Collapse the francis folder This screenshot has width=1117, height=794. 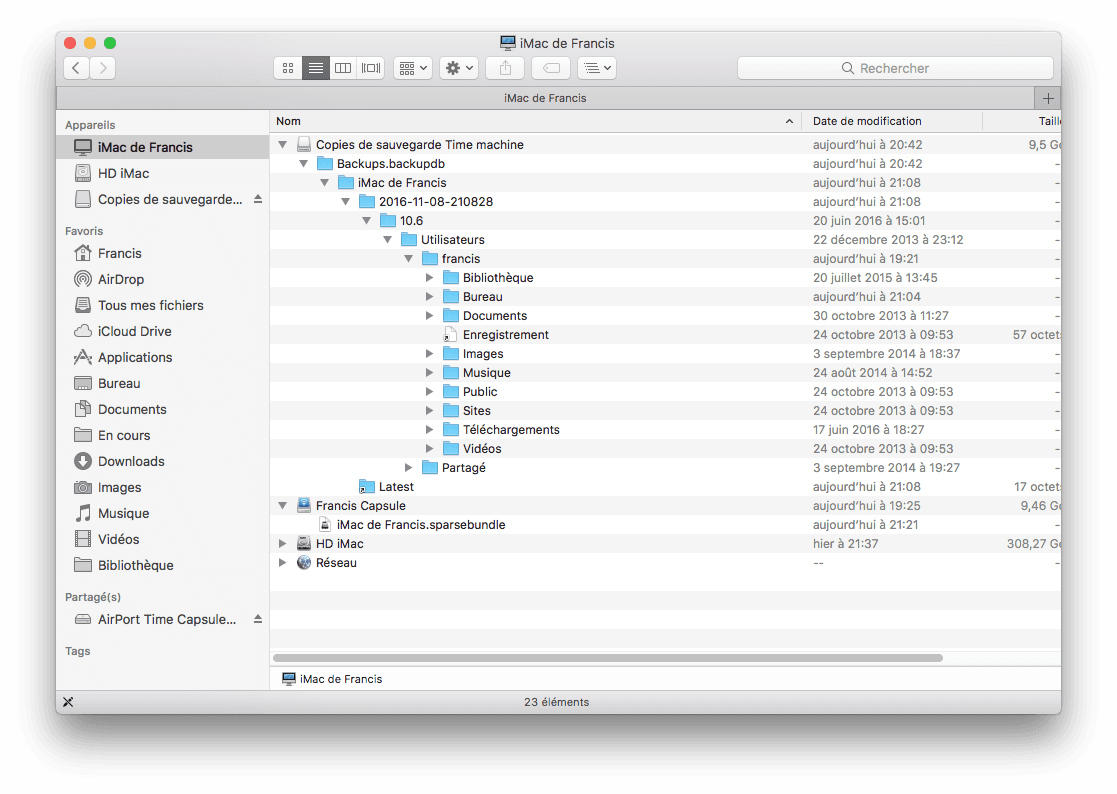coord(409,258)
